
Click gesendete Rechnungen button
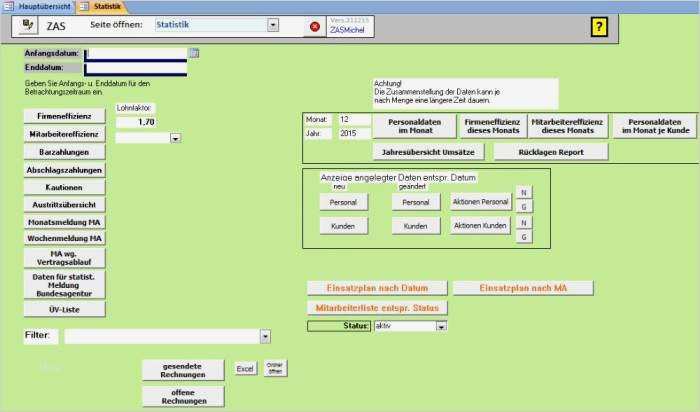[183, 370]
